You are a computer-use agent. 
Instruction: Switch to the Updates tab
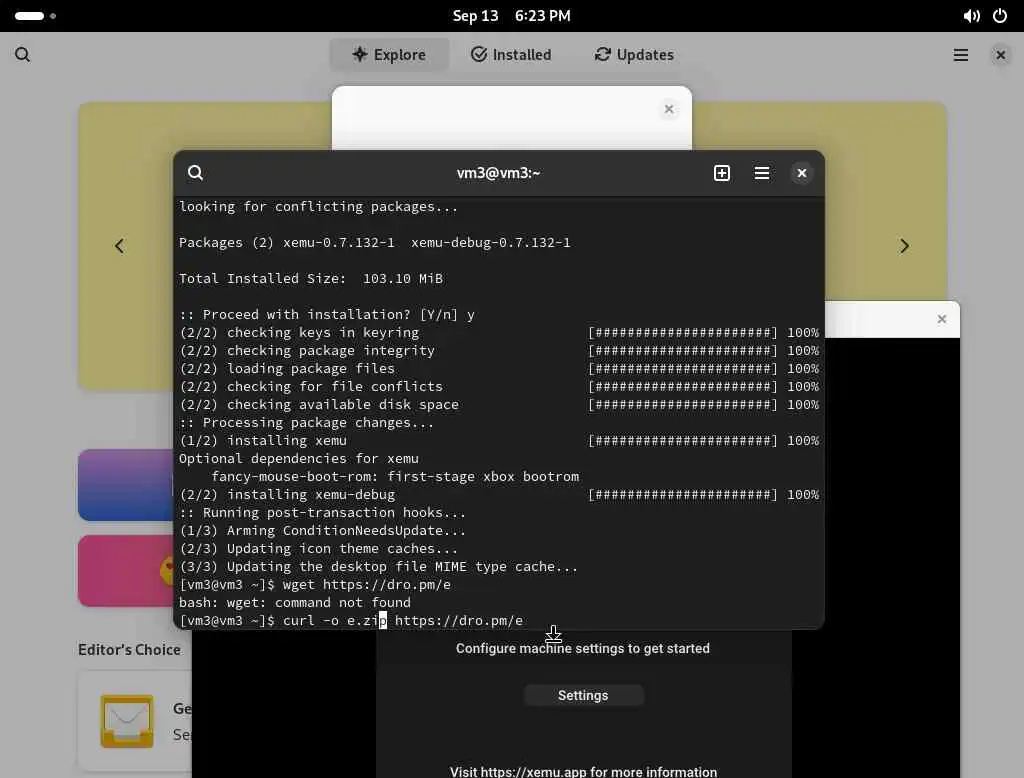pyautogui.click(x=634, y=54)
